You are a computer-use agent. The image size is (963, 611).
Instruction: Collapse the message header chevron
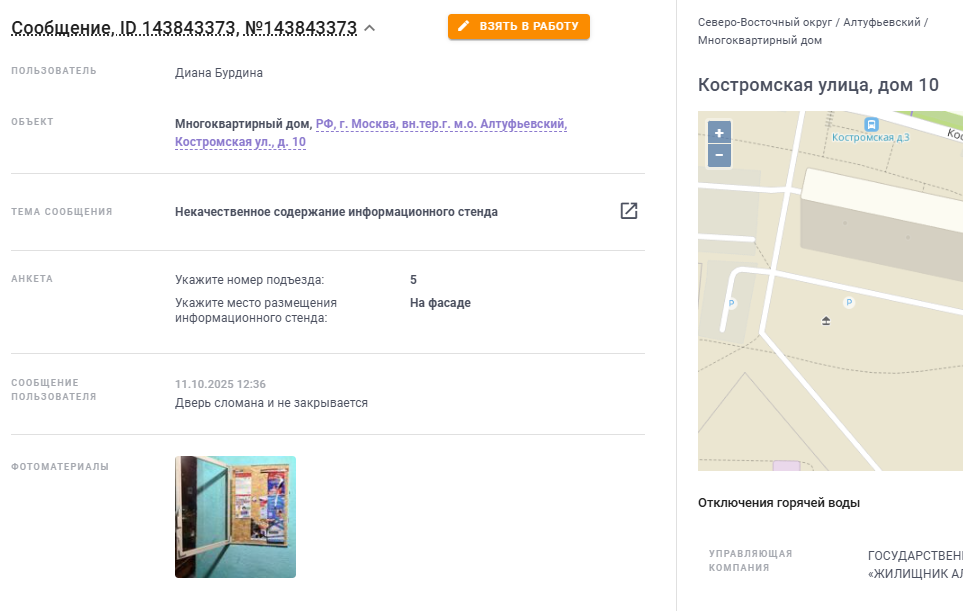(x=370, y=28)
